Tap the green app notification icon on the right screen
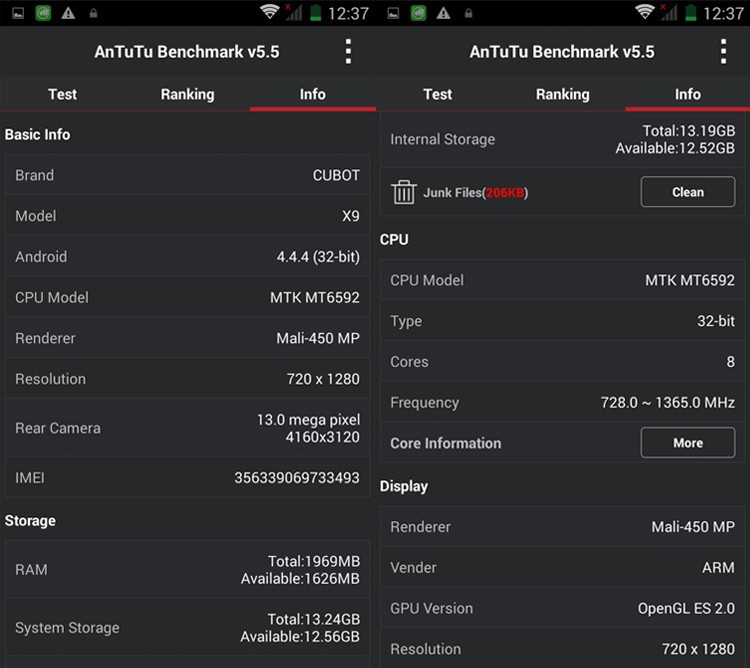 pos(417,13)
